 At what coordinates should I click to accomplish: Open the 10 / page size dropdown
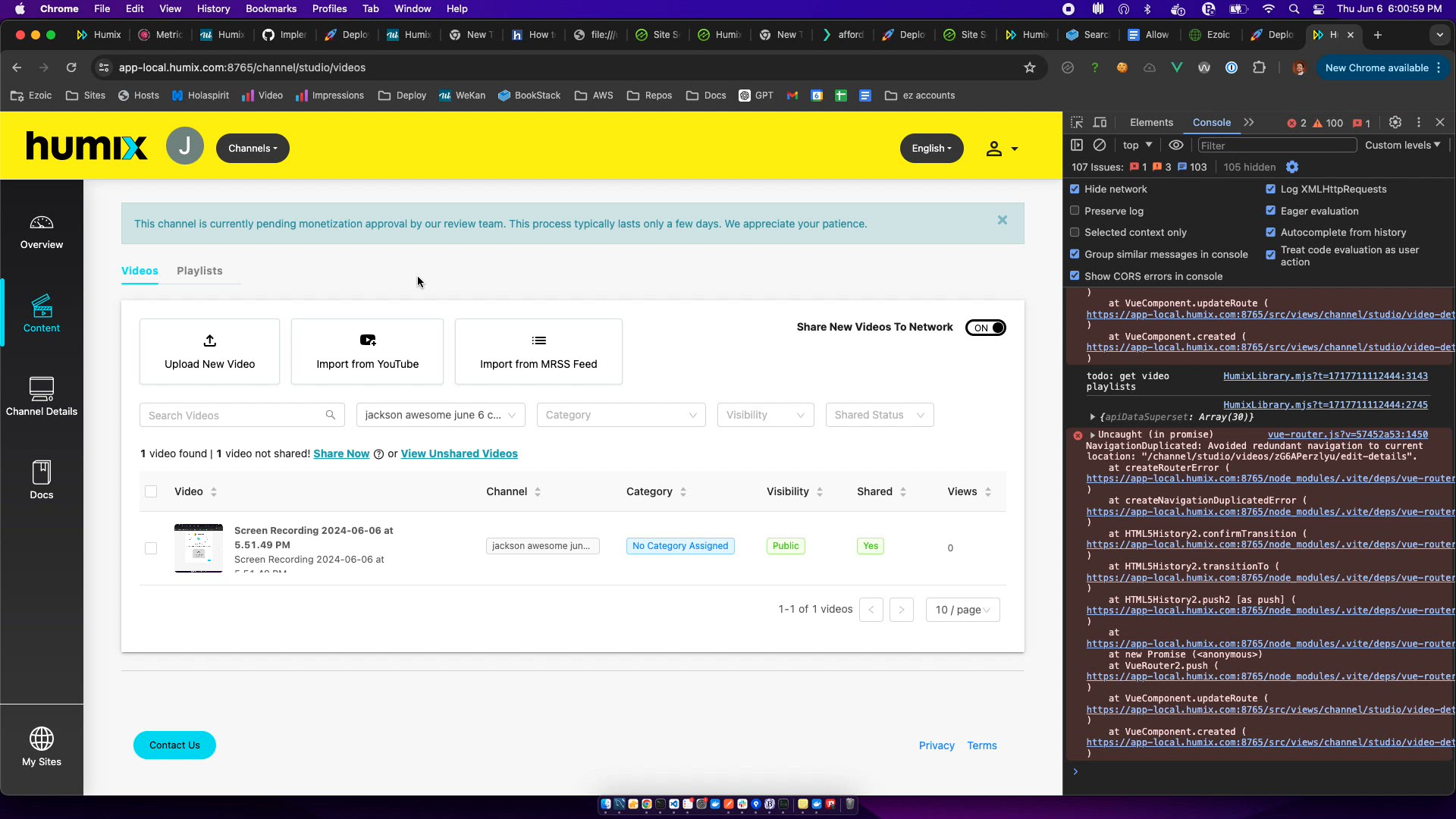click(962, 610)
